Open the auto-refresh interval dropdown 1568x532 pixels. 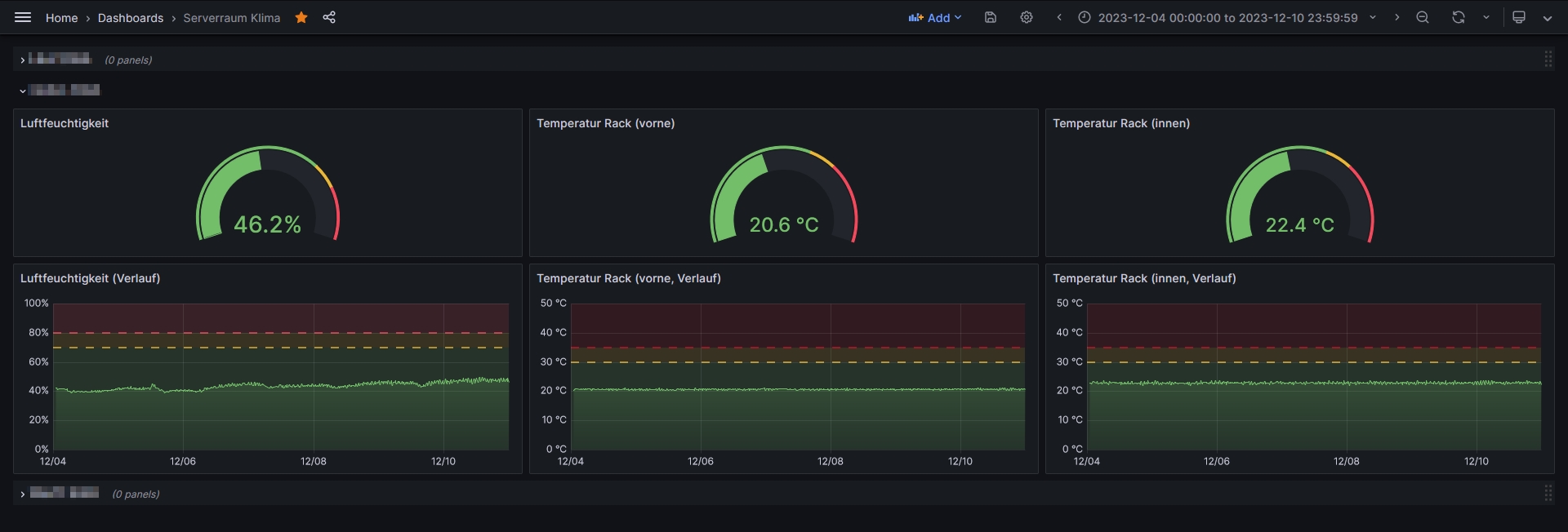click(1486, 17)
